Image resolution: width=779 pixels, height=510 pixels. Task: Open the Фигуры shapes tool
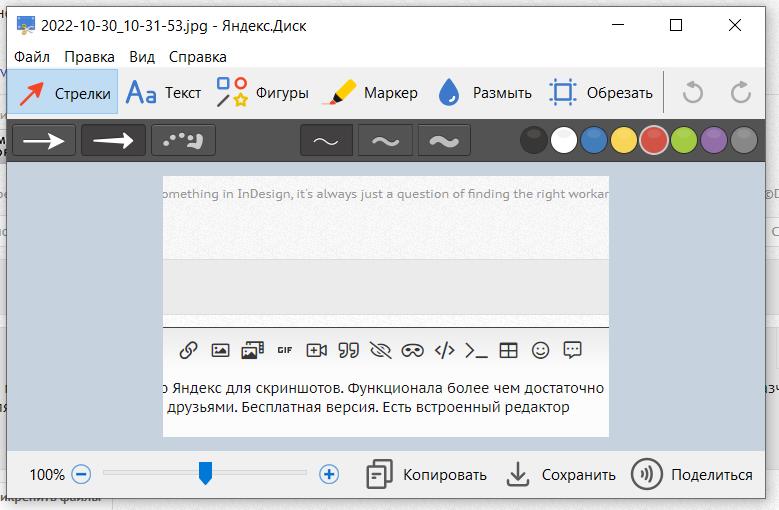(262, 92)
